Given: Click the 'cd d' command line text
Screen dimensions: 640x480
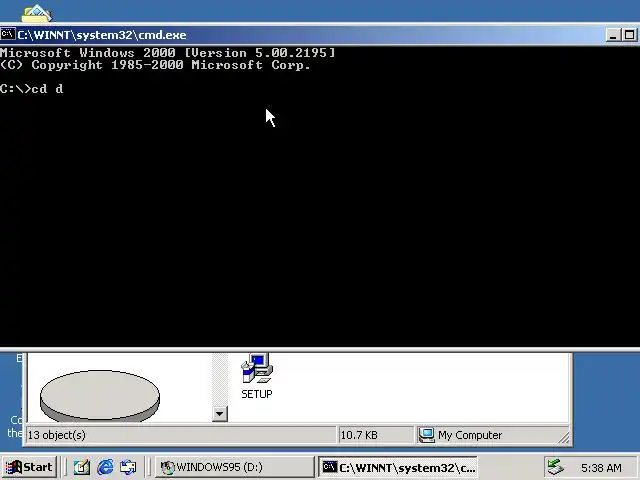Looking at the screenshot, I should pyautogui.click(x=47, y=89).
